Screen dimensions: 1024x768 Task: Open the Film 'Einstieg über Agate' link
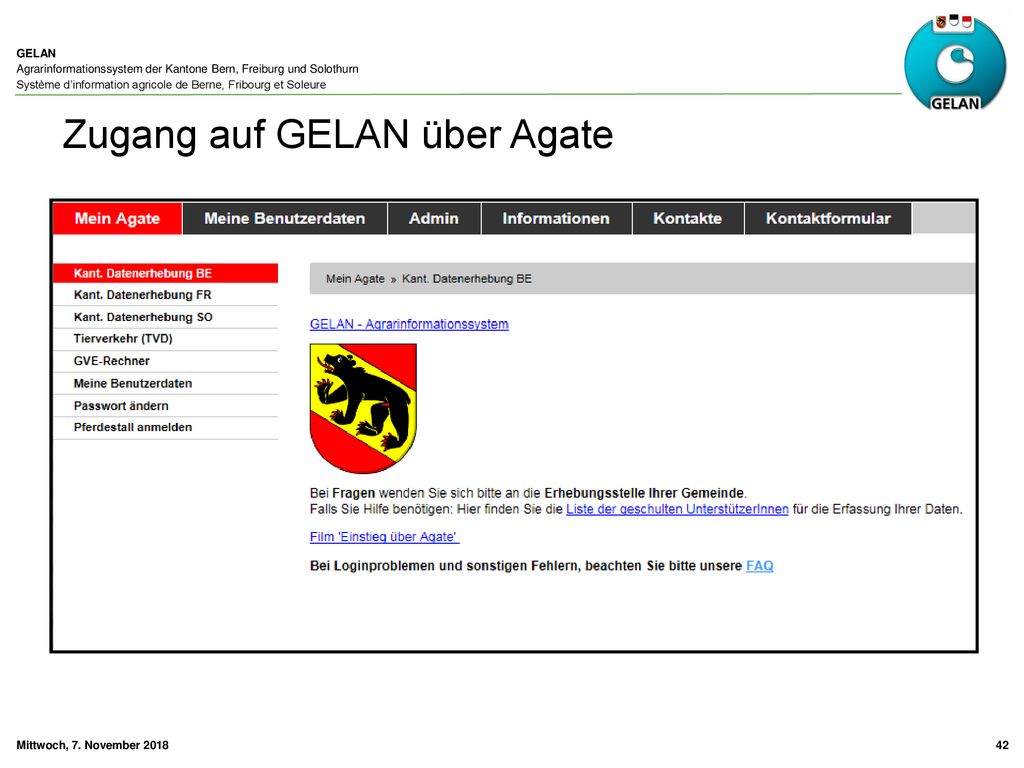385,537
